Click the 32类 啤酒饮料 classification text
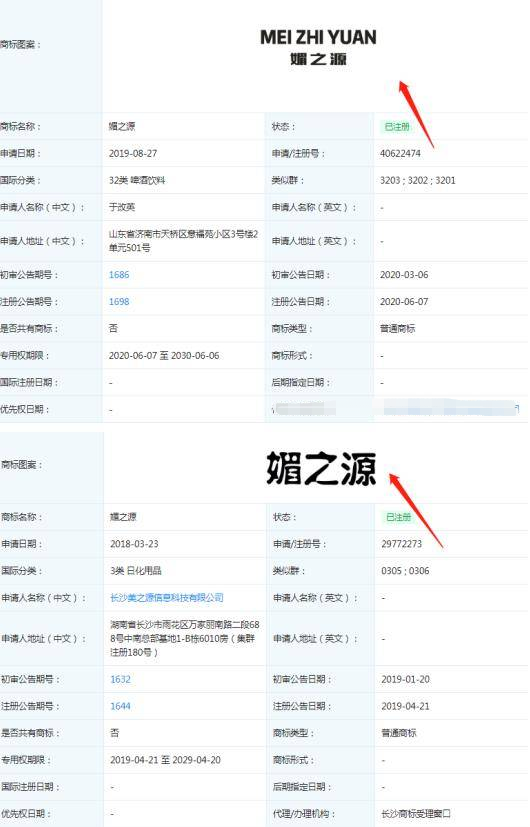 pos(137,180)
